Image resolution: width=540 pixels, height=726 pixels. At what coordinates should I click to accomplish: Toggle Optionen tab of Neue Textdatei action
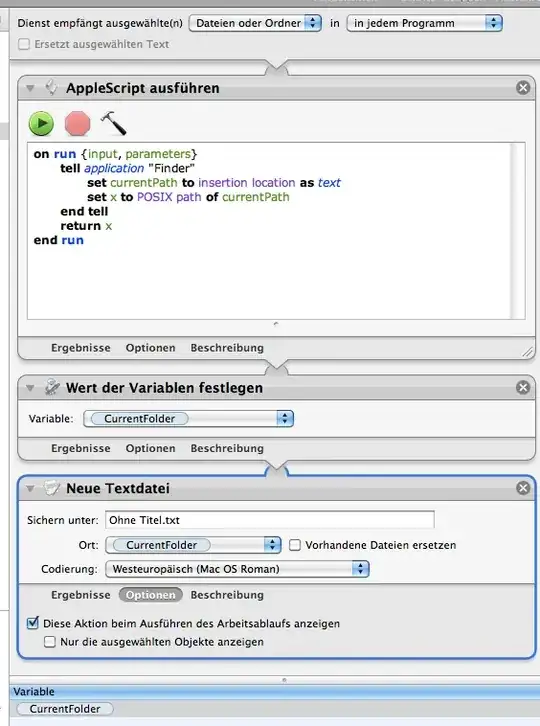tap(151, 595)
